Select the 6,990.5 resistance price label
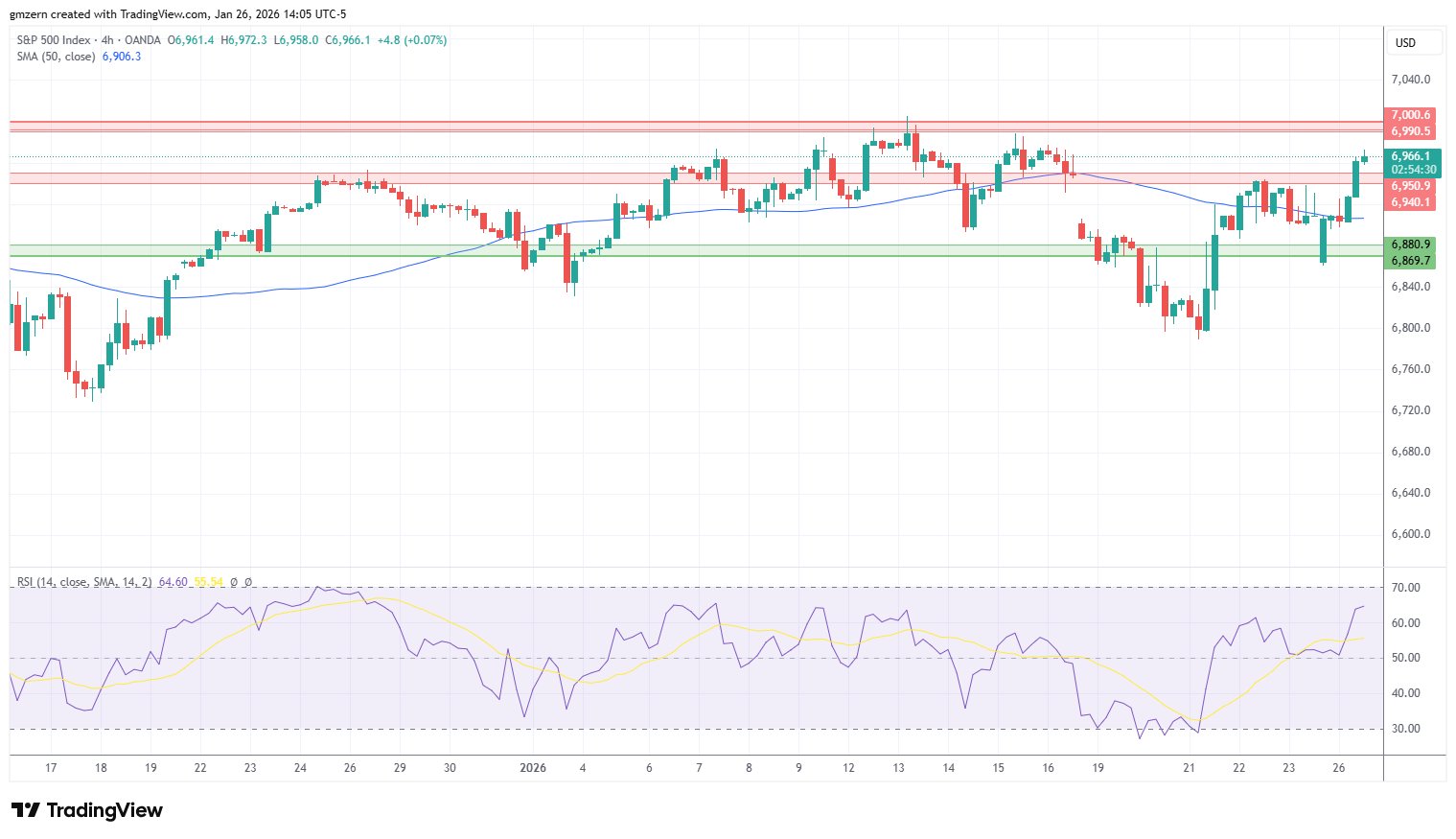 click(x=1411, y=131)
